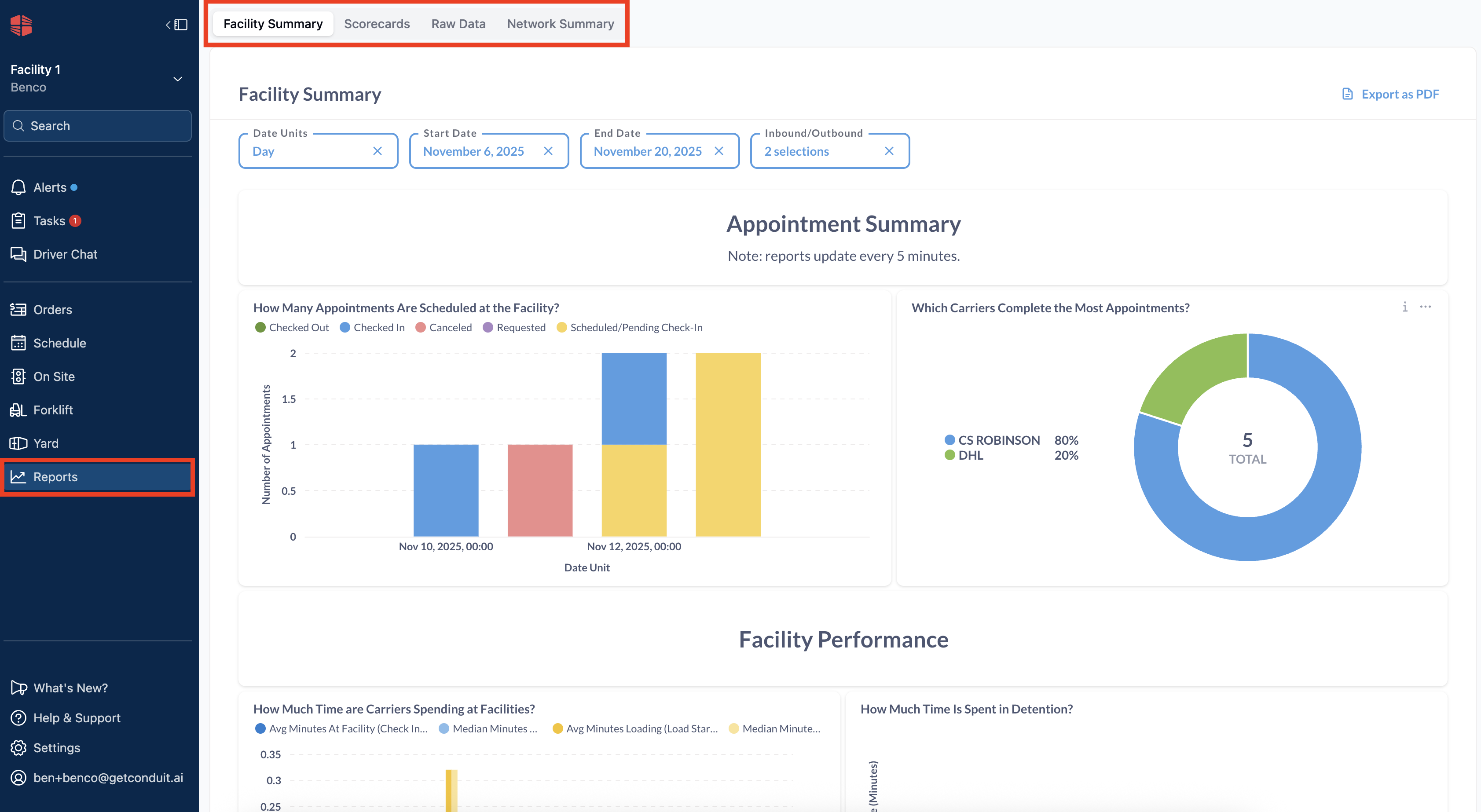Click the Driver Chat bubble icon

18,254
